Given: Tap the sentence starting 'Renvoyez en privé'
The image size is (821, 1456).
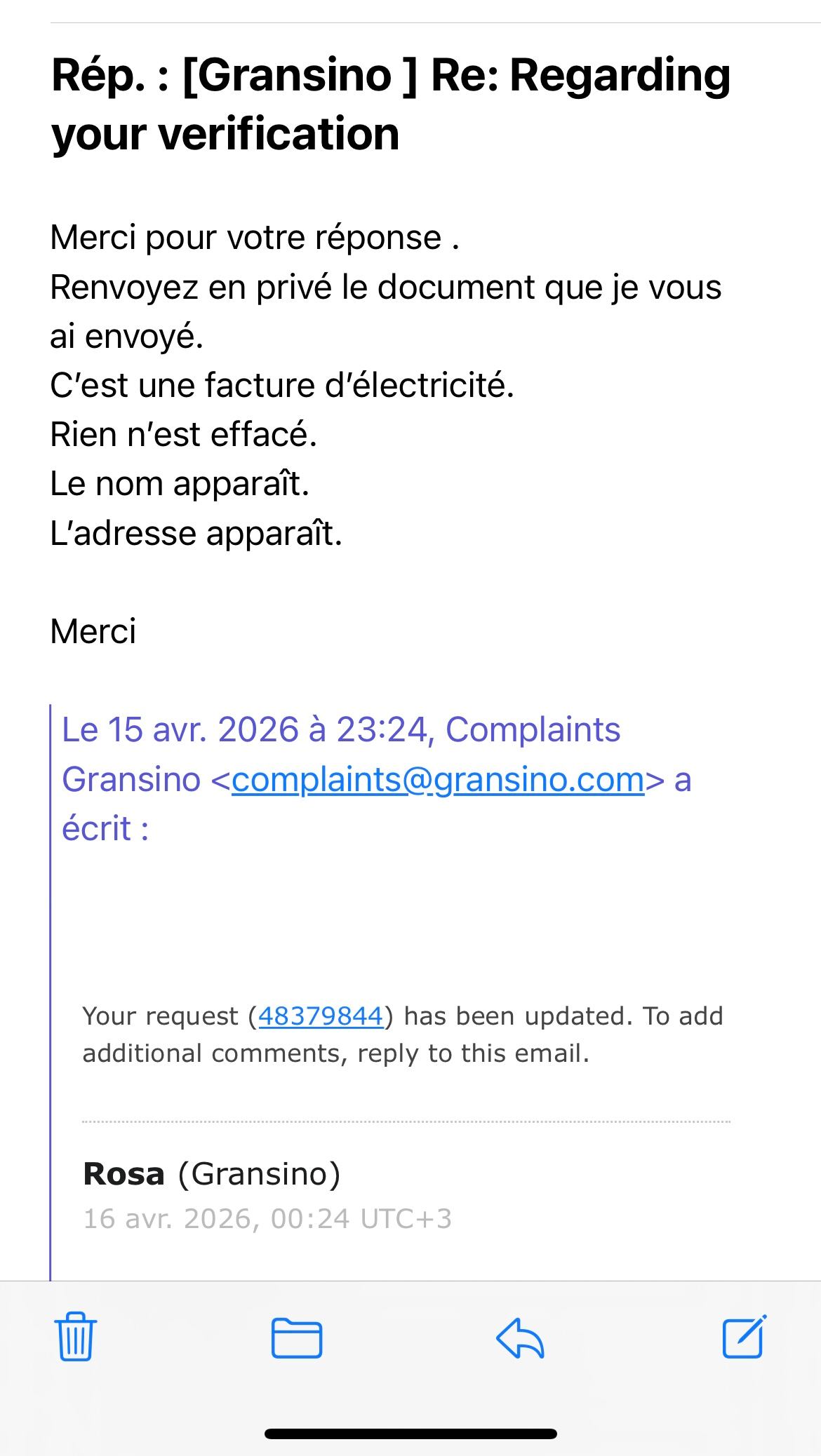Looking at the screenshot, I should pyautogui.click(x=385, y=288).
